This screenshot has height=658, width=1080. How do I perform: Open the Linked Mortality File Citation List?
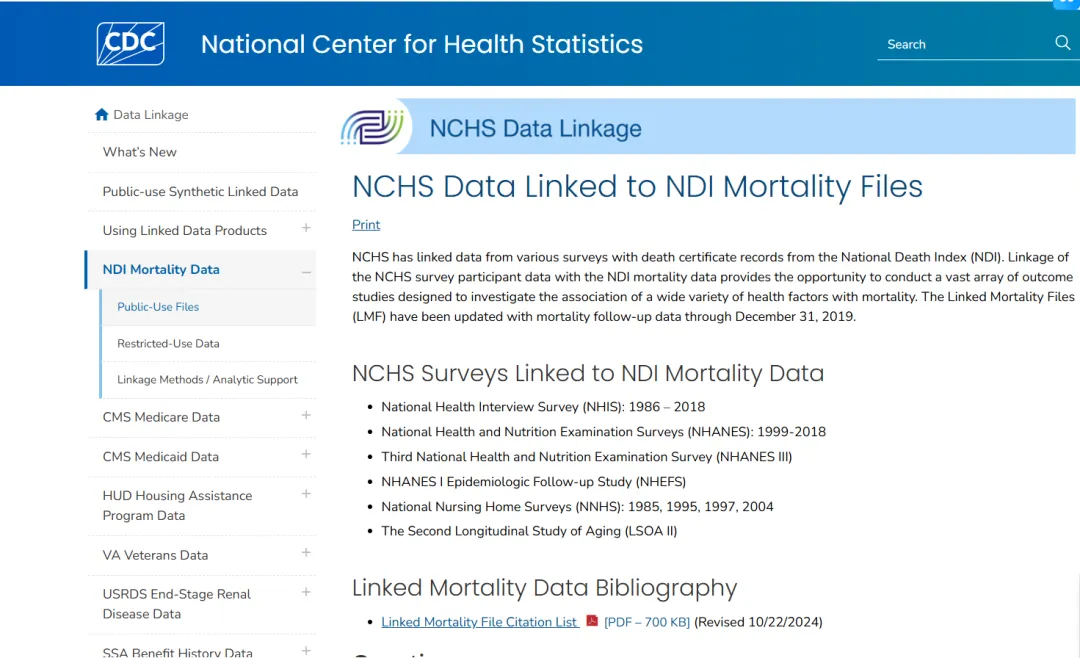coord(479,622)
